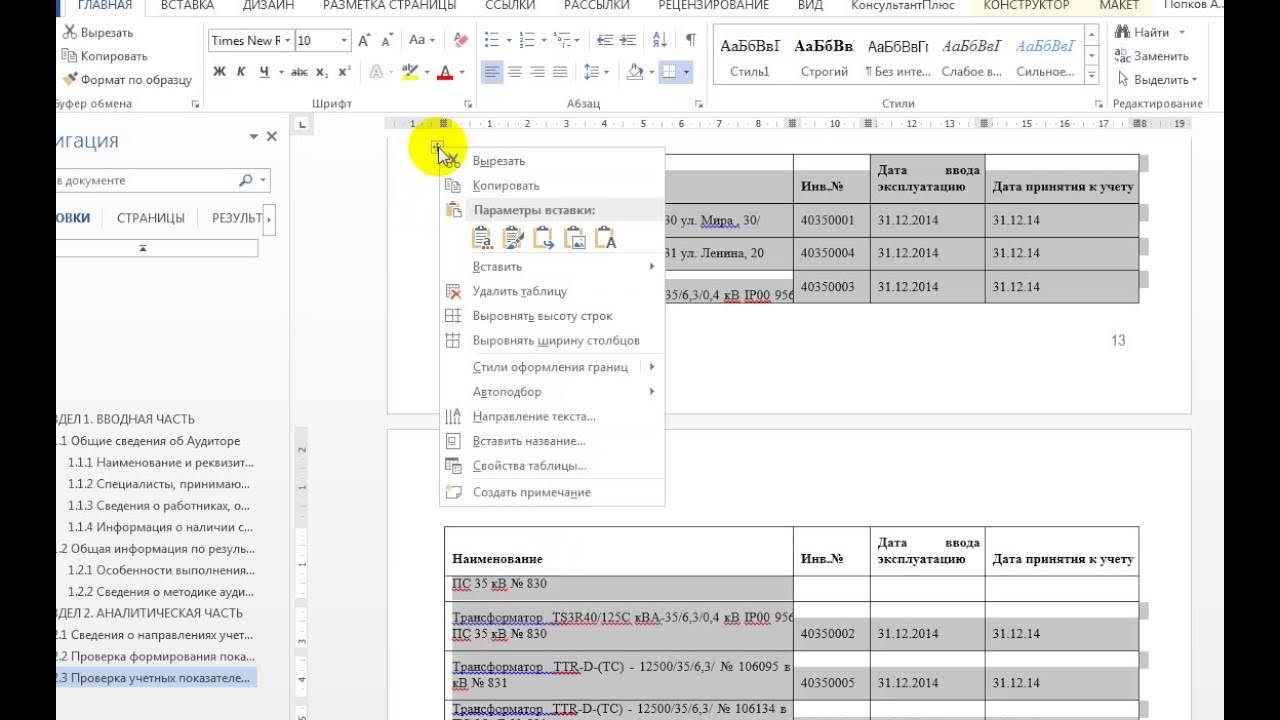Increase font size with large A
1280x720 pixels.
point(364,40)
